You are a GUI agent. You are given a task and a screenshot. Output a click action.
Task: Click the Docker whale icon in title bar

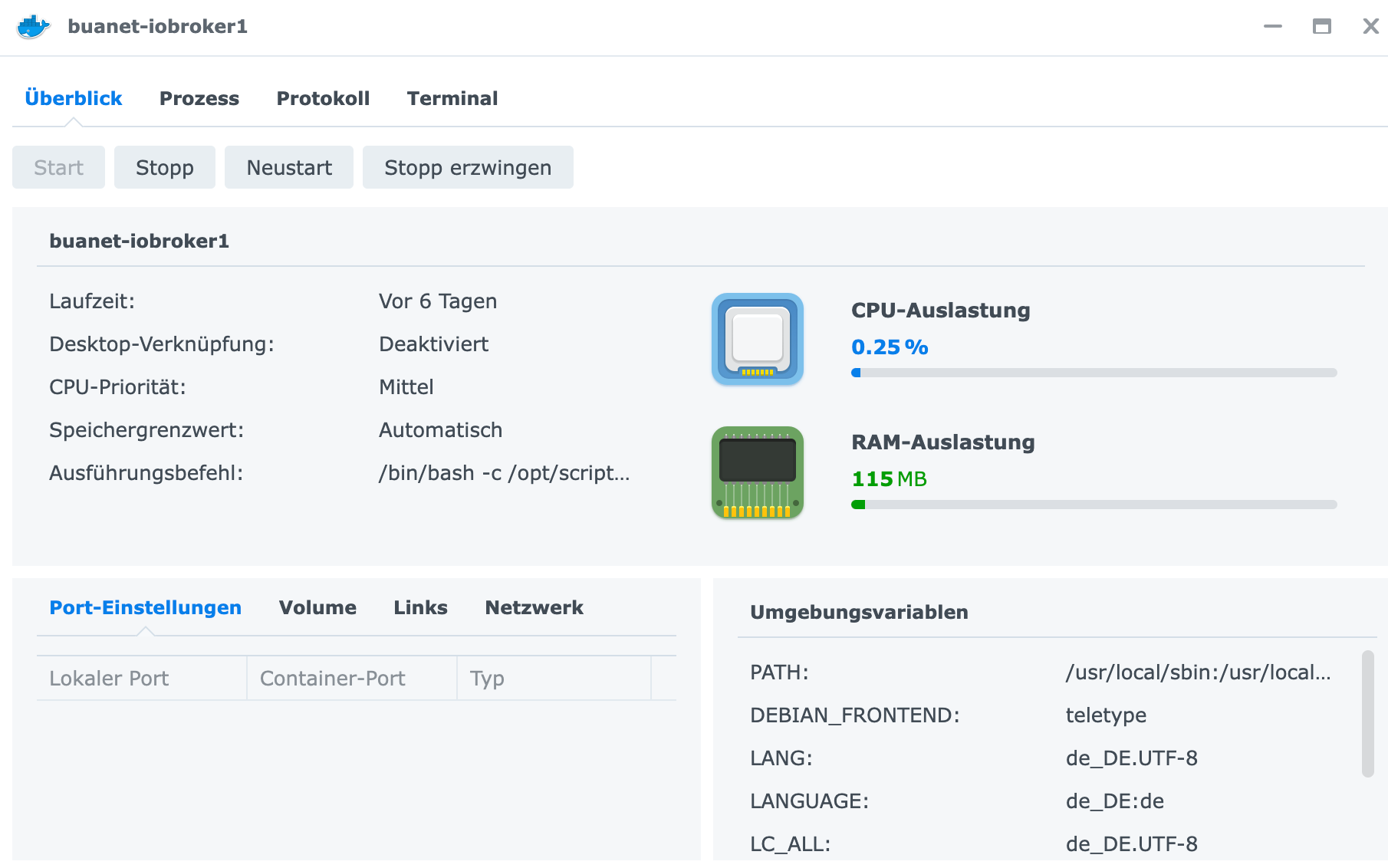click(33, 27)
